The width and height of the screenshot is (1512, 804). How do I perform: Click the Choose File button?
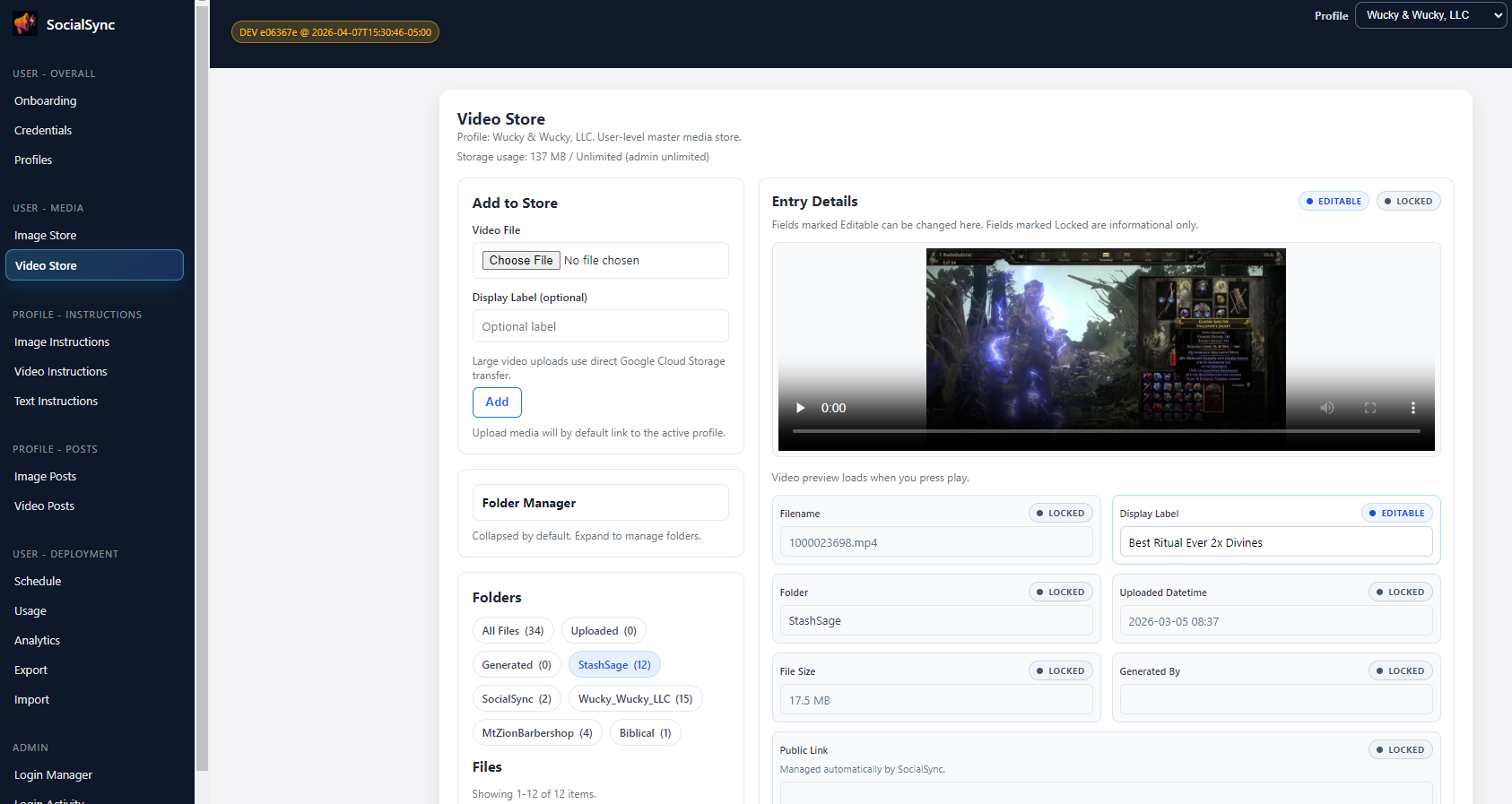(521, 261)
